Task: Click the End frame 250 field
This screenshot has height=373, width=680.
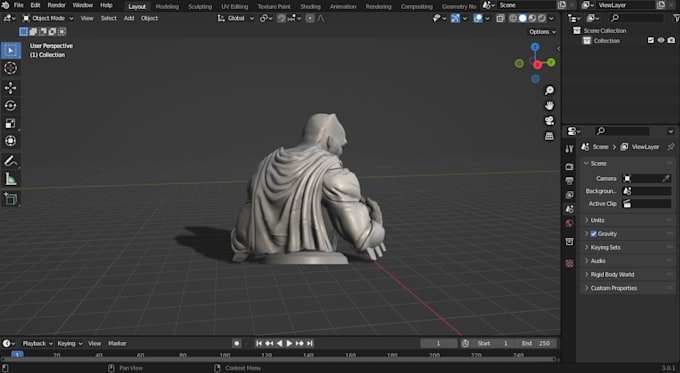Action: click(536, 343)
